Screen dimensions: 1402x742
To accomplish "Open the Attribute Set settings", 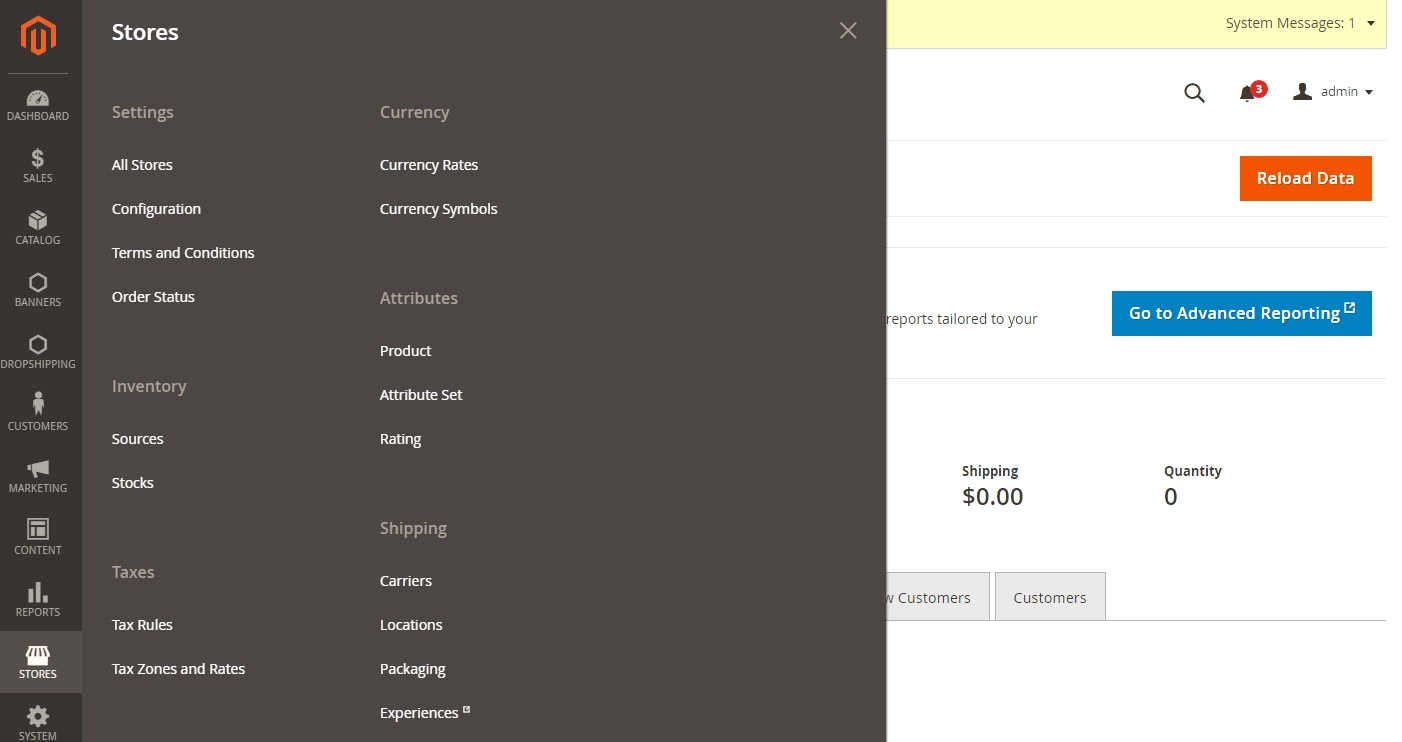I will [420, 394].
